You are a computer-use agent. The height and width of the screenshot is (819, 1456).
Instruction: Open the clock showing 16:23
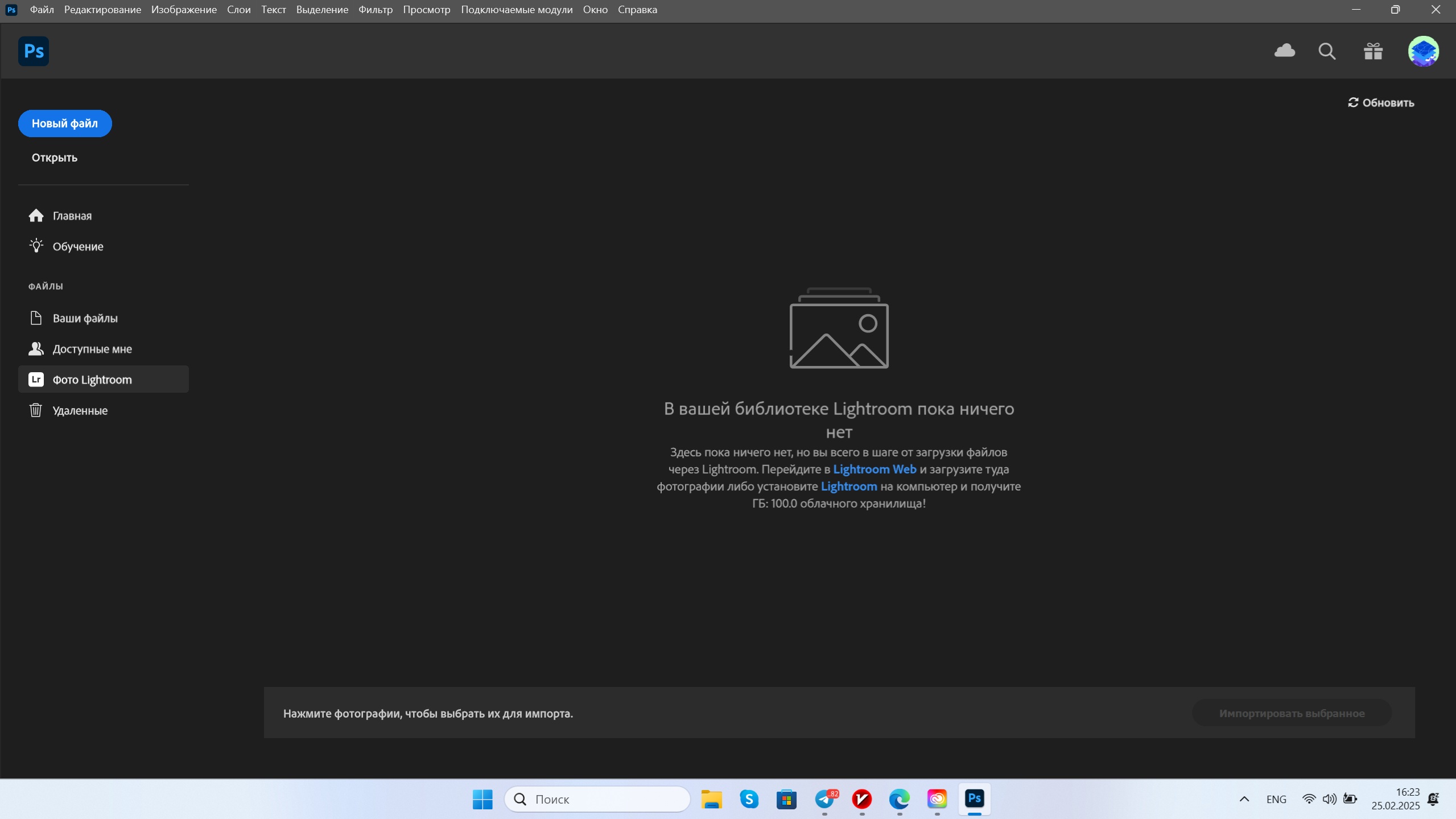click(1395, 799)
